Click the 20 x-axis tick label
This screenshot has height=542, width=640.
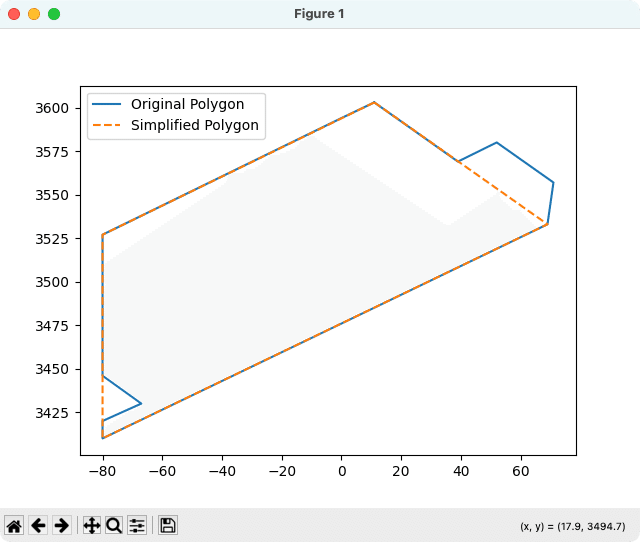(401, 471)
